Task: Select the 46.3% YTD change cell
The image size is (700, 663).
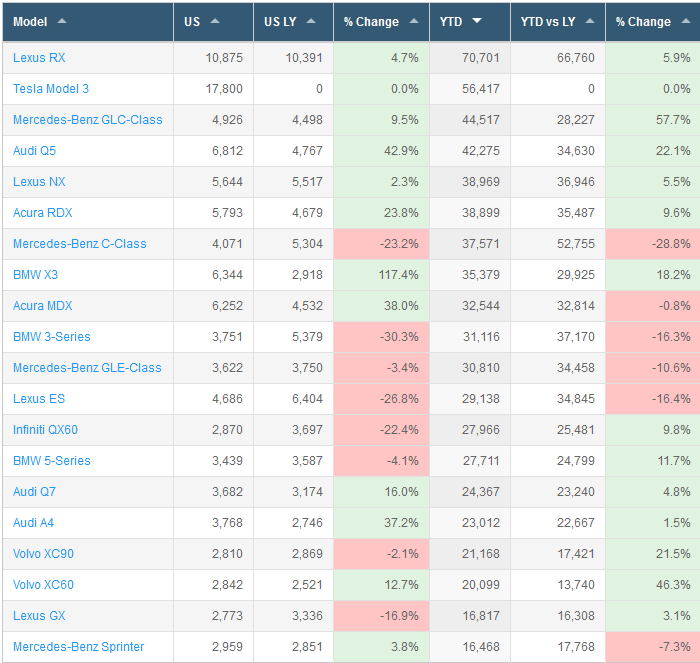Action: tap(653, 585)
